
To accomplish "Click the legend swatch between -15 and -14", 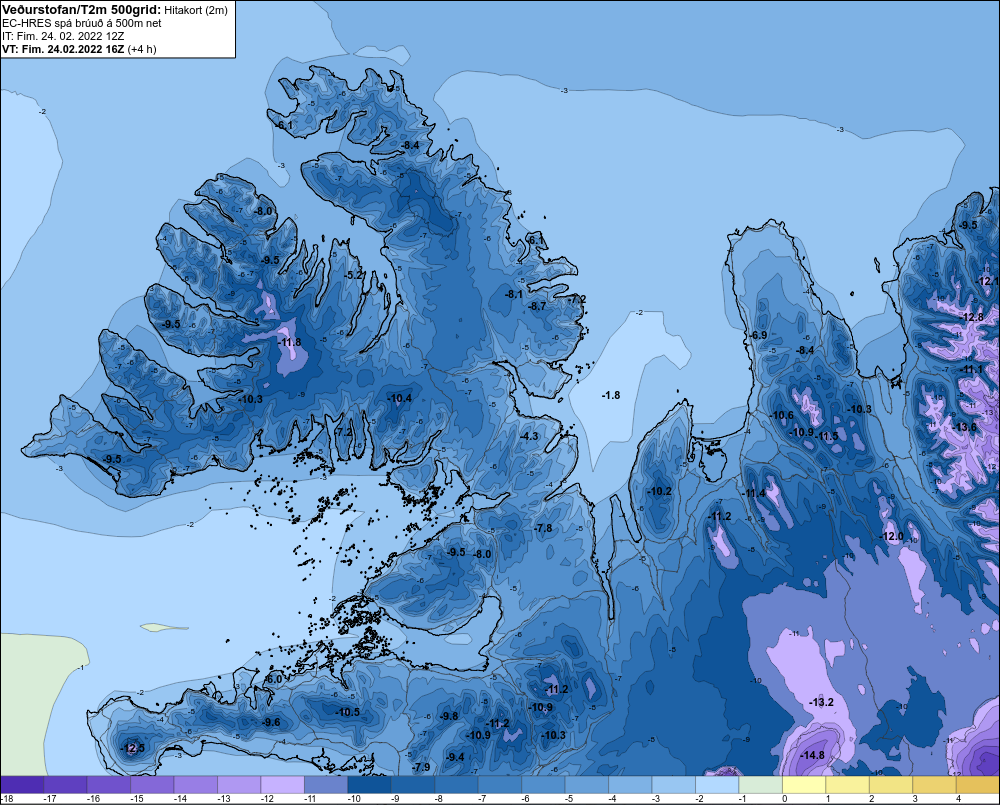I will pos(152,784).
